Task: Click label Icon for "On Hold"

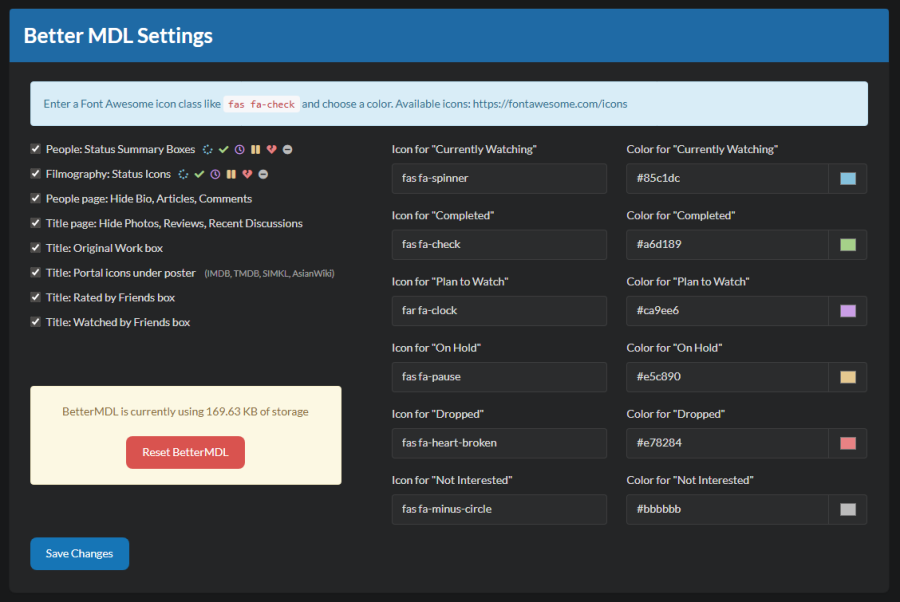Action: point(436,348)
